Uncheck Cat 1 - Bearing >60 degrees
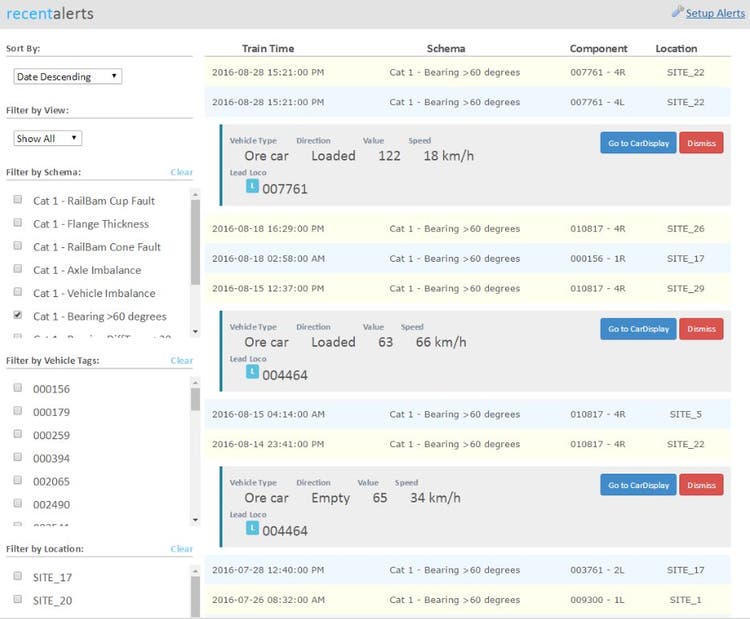 18,315
